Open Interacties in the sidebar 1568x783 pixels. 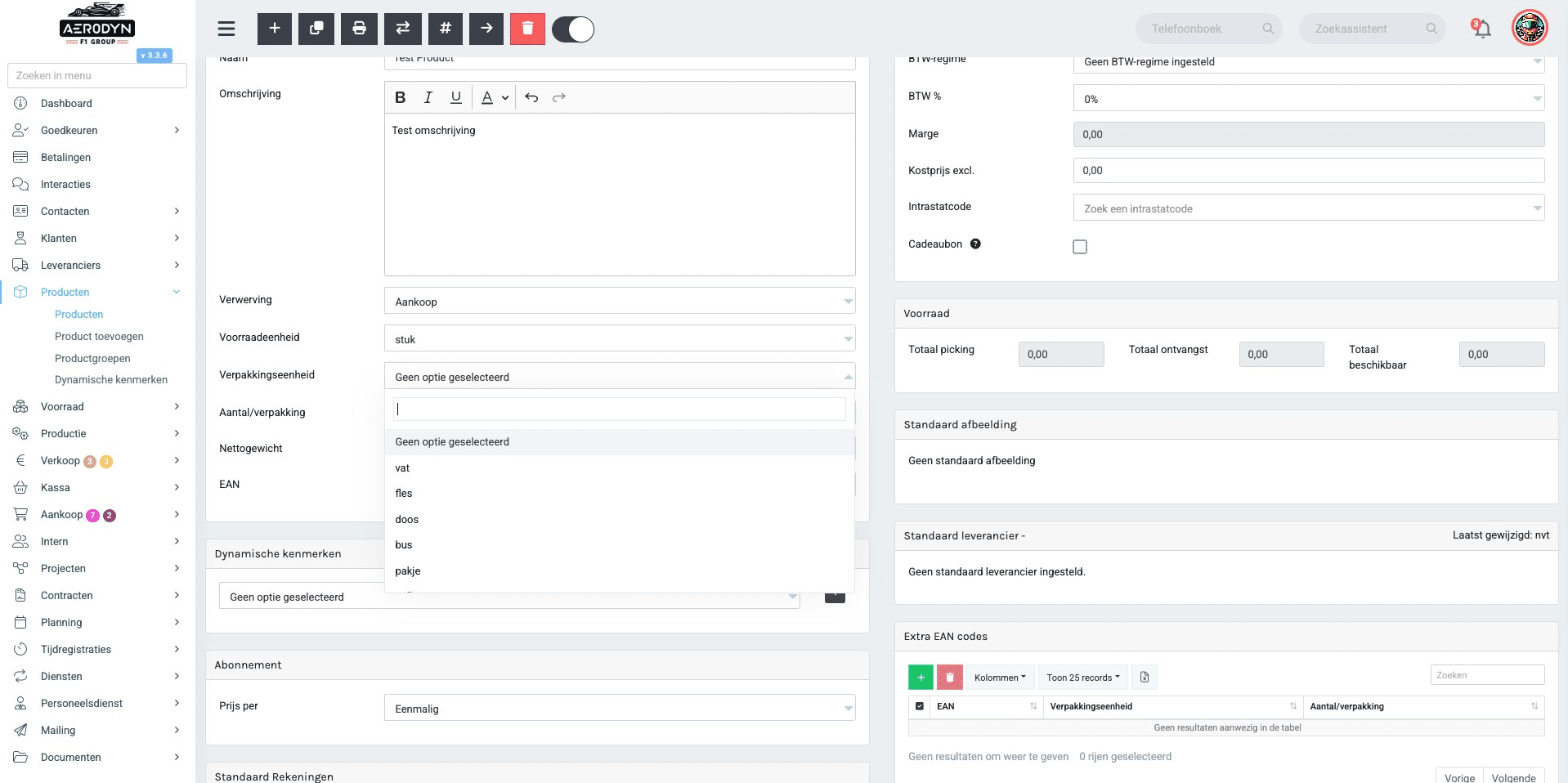click(x=65, y=184)
